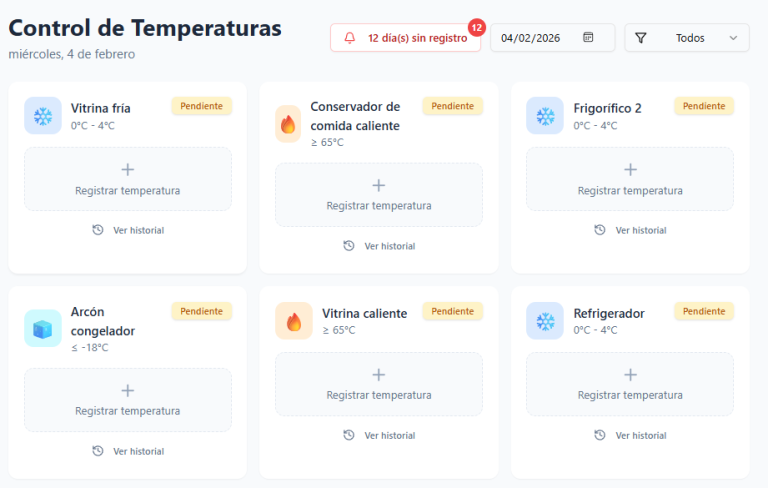Register temperature for Vitrina caliente

click(379, 385)
